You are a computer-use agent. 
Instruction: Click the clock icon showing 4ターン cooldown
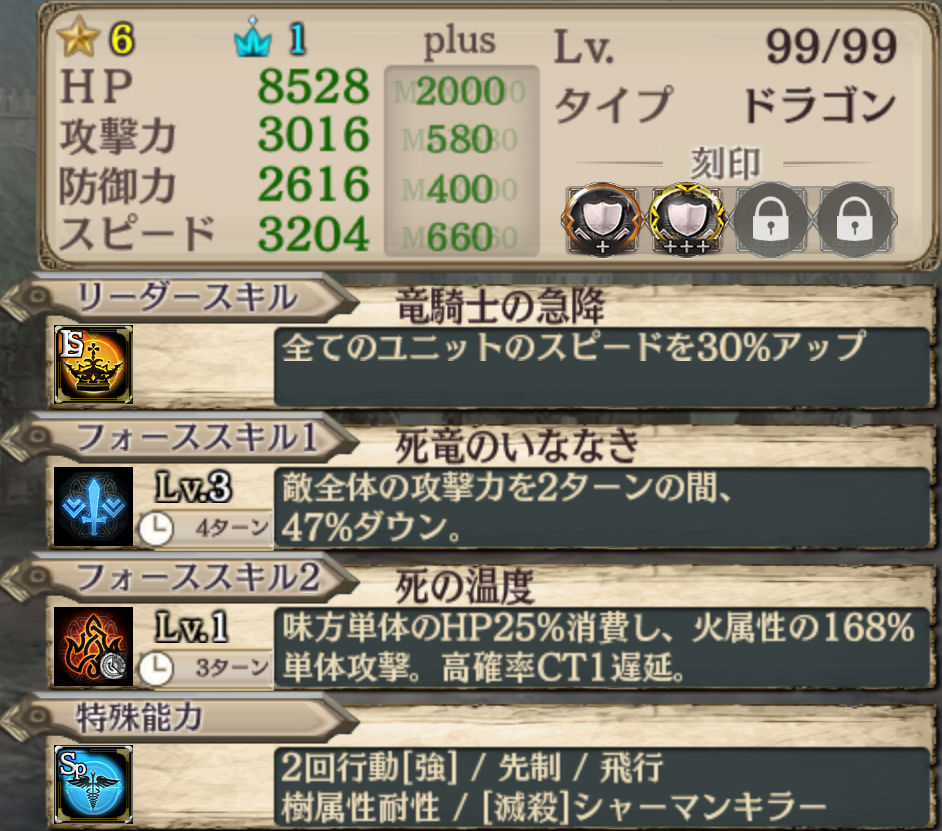(156, 529)
